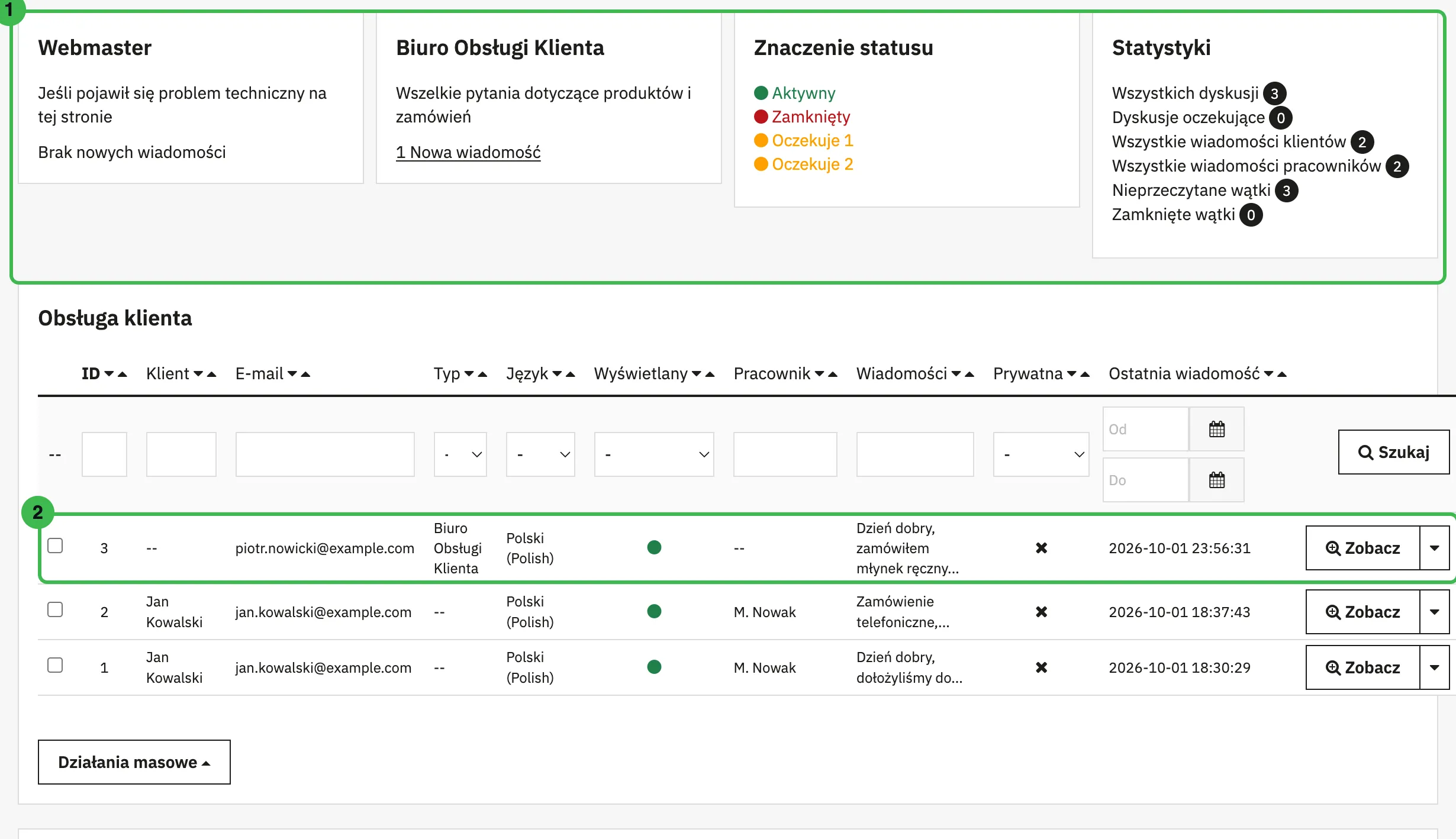Open Typ filter dropdown

tap(460, 454)
